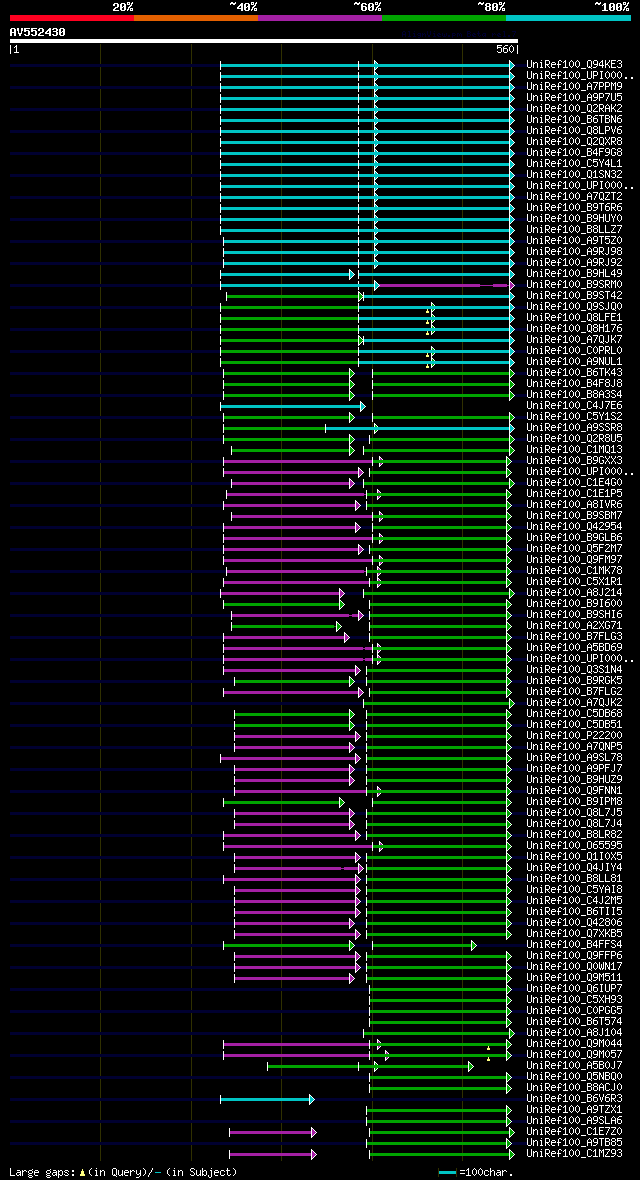640x1180 pixels.
Task: Open hit UniRef100_Q8LPV6
Action: 574,131
